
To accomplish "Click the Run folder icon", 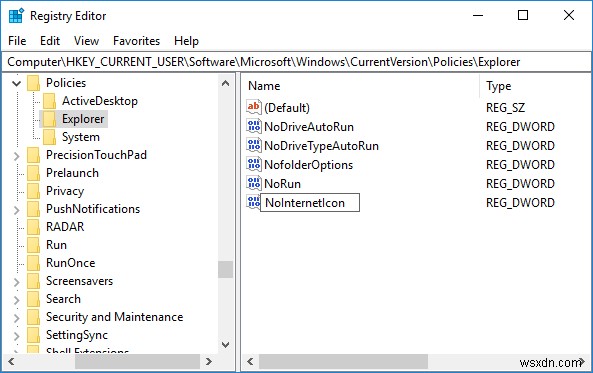I will [x=33, y=245].
